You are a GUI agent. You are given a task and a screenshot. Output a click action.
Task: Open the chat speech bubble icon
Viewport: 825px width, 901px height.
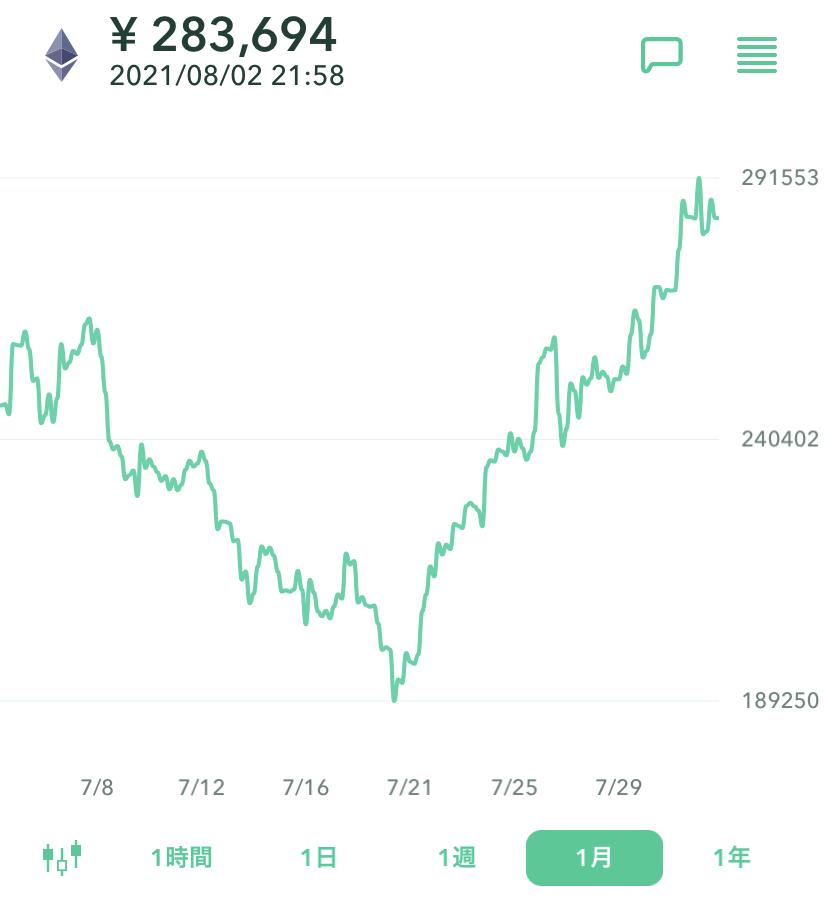(x=661, y=55)
